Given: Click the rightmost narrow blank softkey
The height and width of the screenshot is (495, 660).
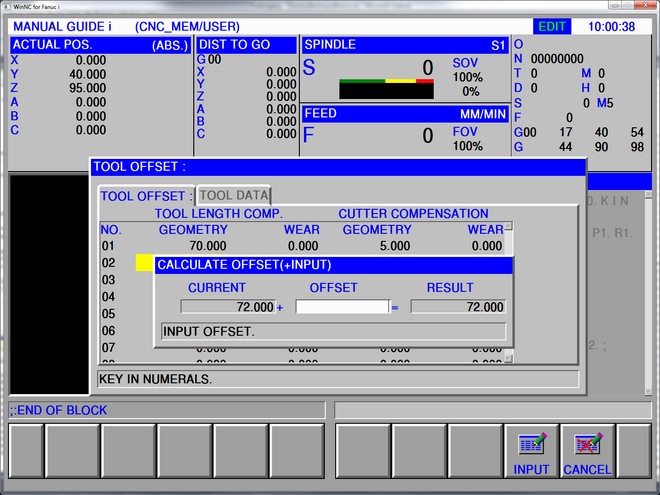Looking at the screenshot, I should pyautogui.click(x=634, y=450).
